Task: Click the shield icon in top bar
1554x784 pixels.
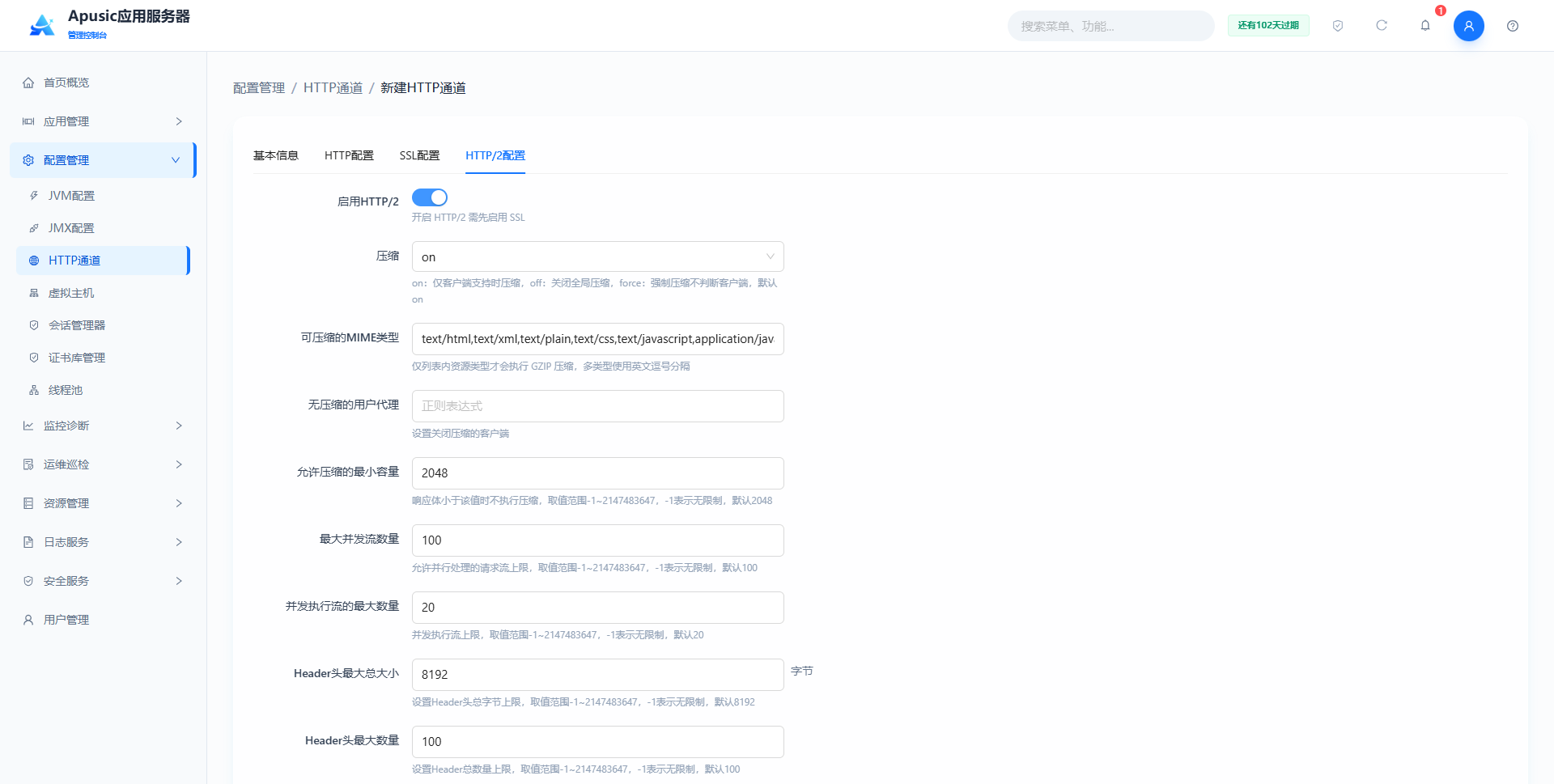Action: coord(1338,26)
